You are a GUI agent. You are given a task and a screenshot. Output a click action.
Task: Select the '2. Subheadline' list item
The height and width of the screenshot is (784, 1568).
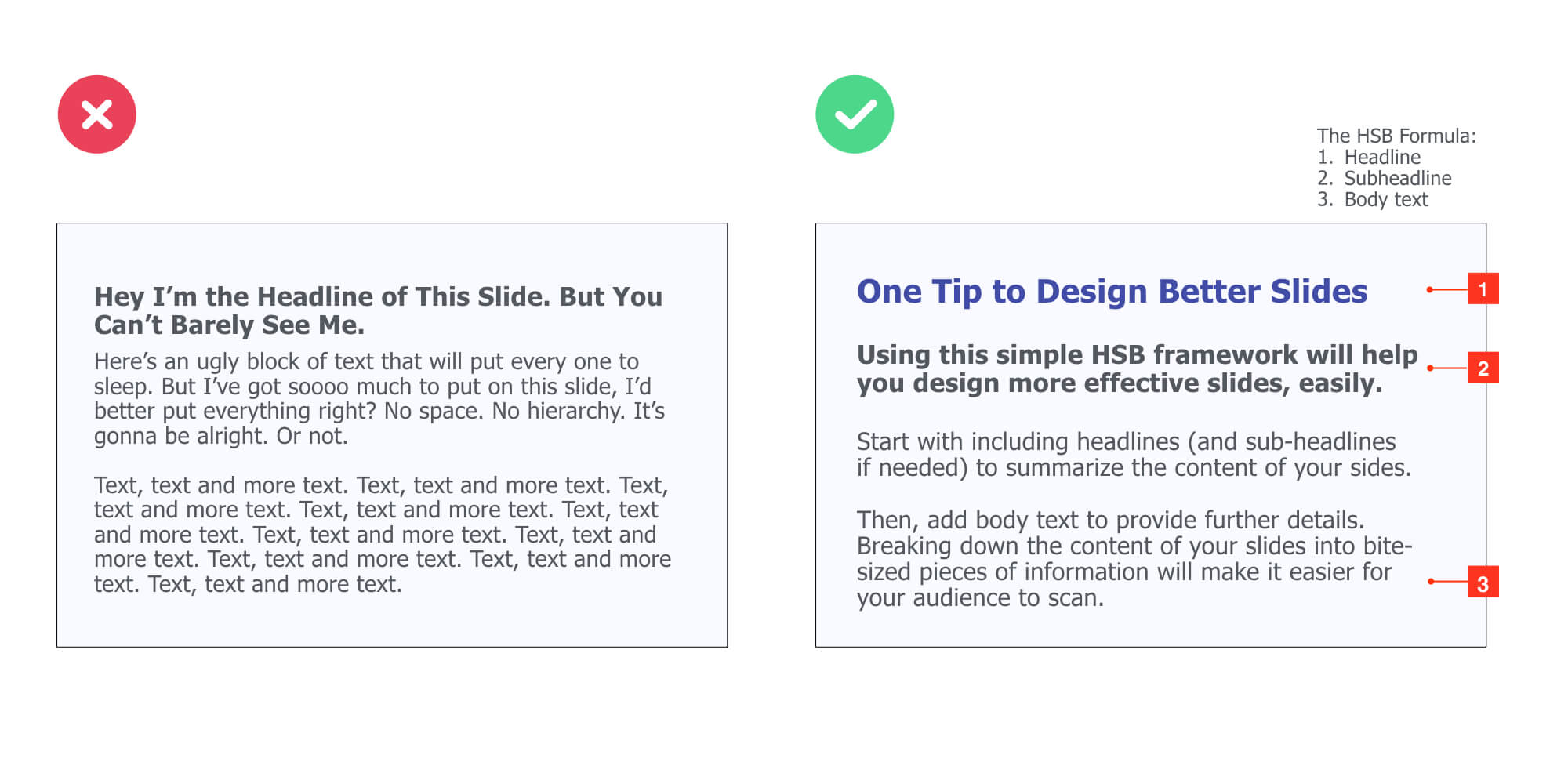click(1385, 178)
